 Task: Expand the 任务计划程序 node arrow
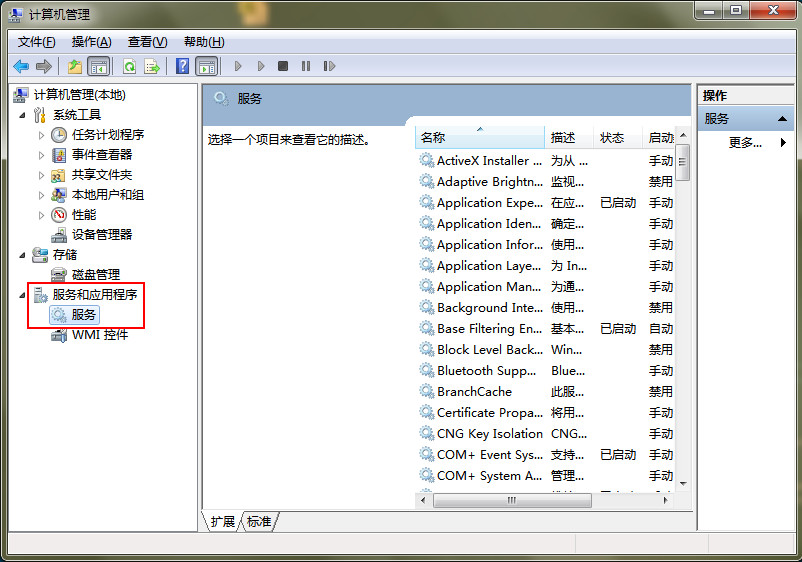point(41,136)
